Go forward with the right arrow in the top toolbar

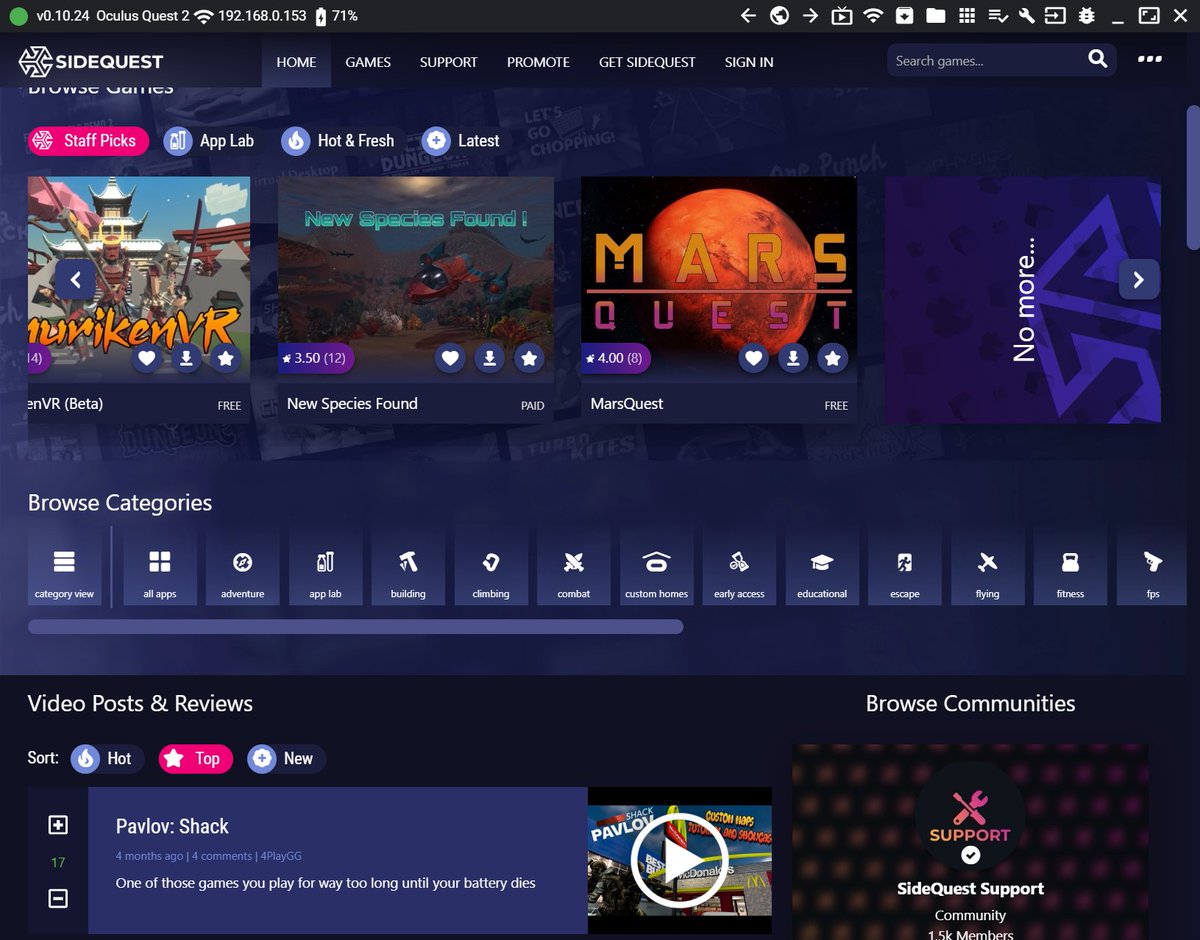(x=810, y=16)
